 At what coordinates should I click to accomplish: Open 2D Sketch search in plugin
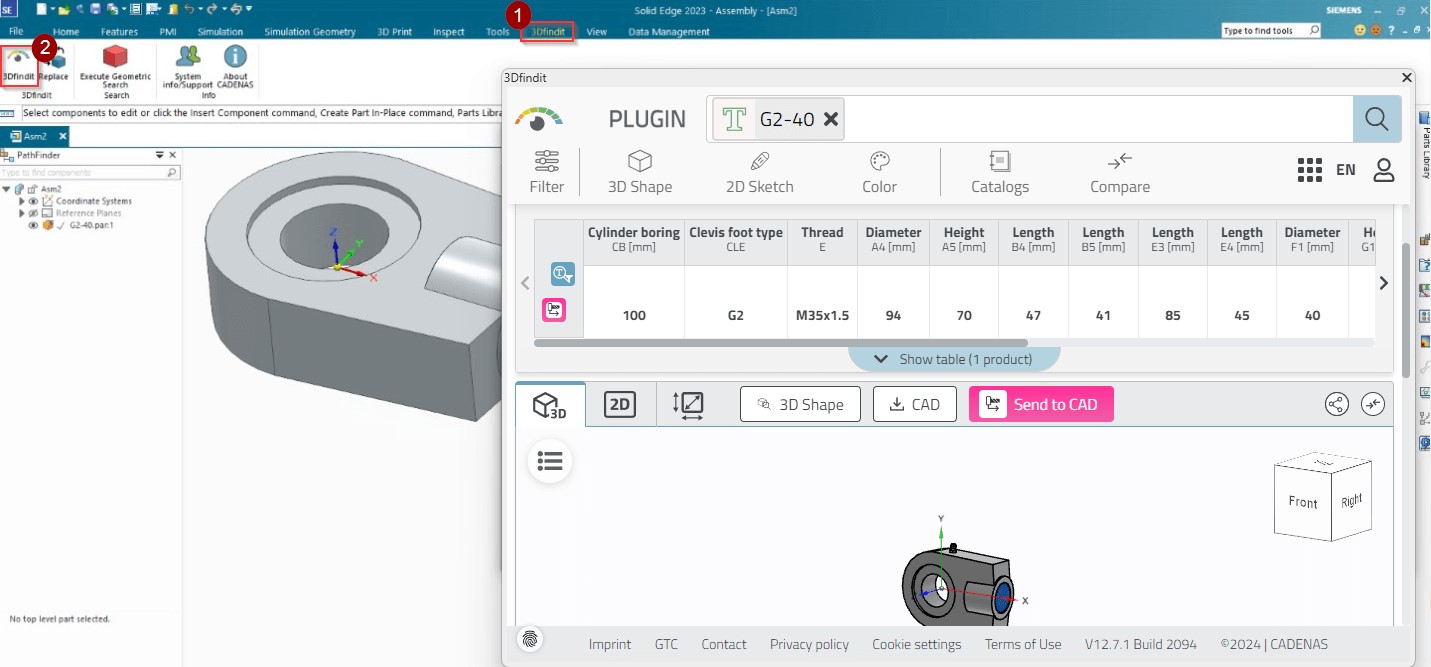coord(759,172)
